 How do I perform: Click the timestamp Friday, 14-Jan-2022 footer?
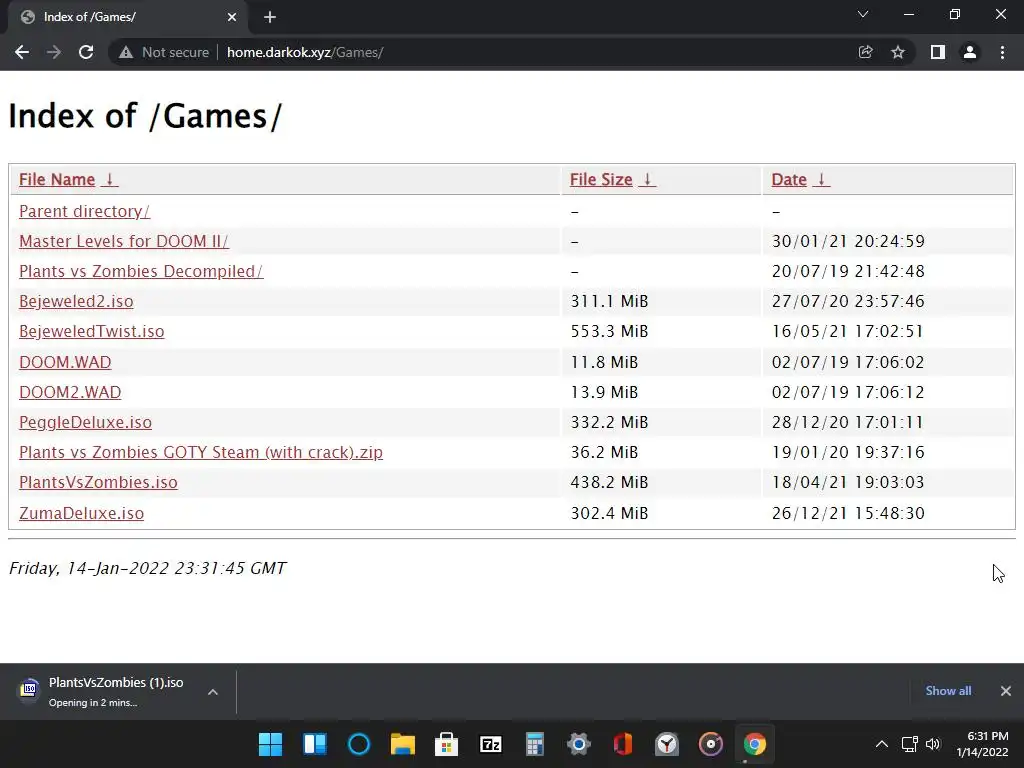coord(148,568)
